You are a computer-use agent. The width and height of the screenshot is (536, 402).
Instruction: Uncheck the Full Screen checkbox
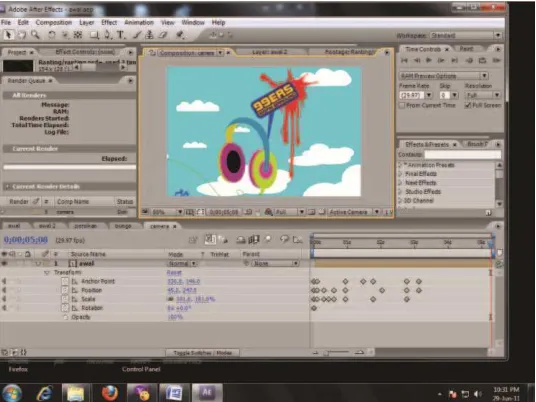tap(468, 105)
